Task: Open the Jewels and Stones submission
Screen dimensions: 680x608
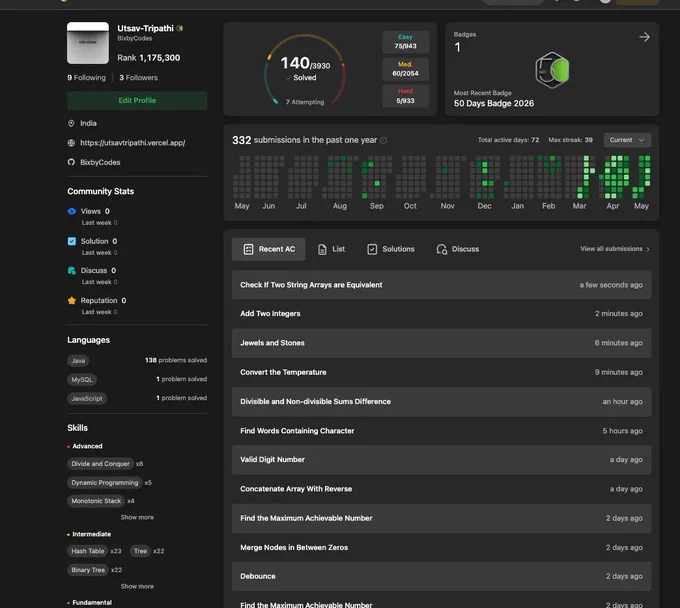Action: coord(441,343)
